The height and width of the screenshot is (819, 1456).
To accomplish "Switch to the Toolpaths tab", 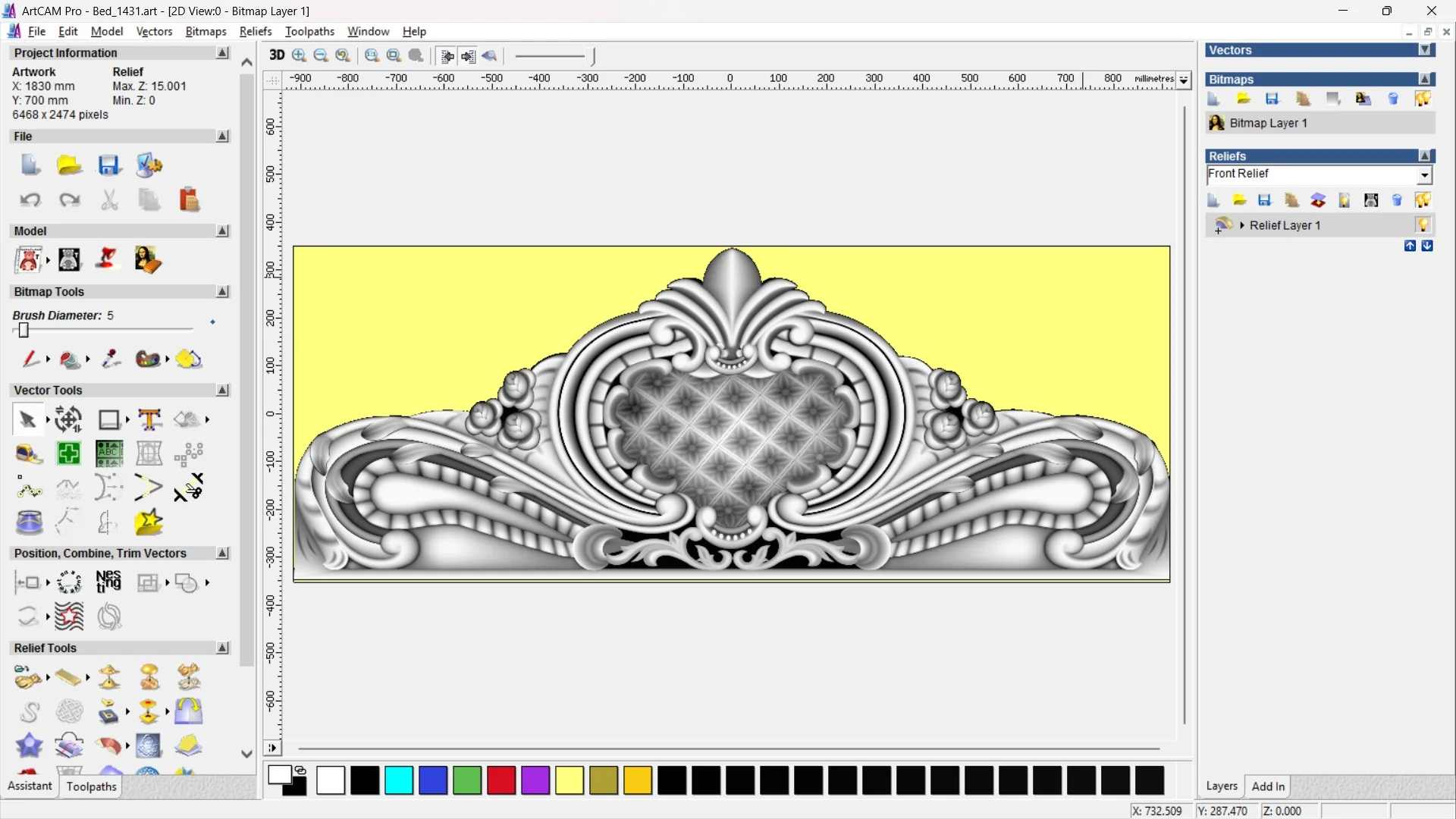I will [x=91, y=786].
